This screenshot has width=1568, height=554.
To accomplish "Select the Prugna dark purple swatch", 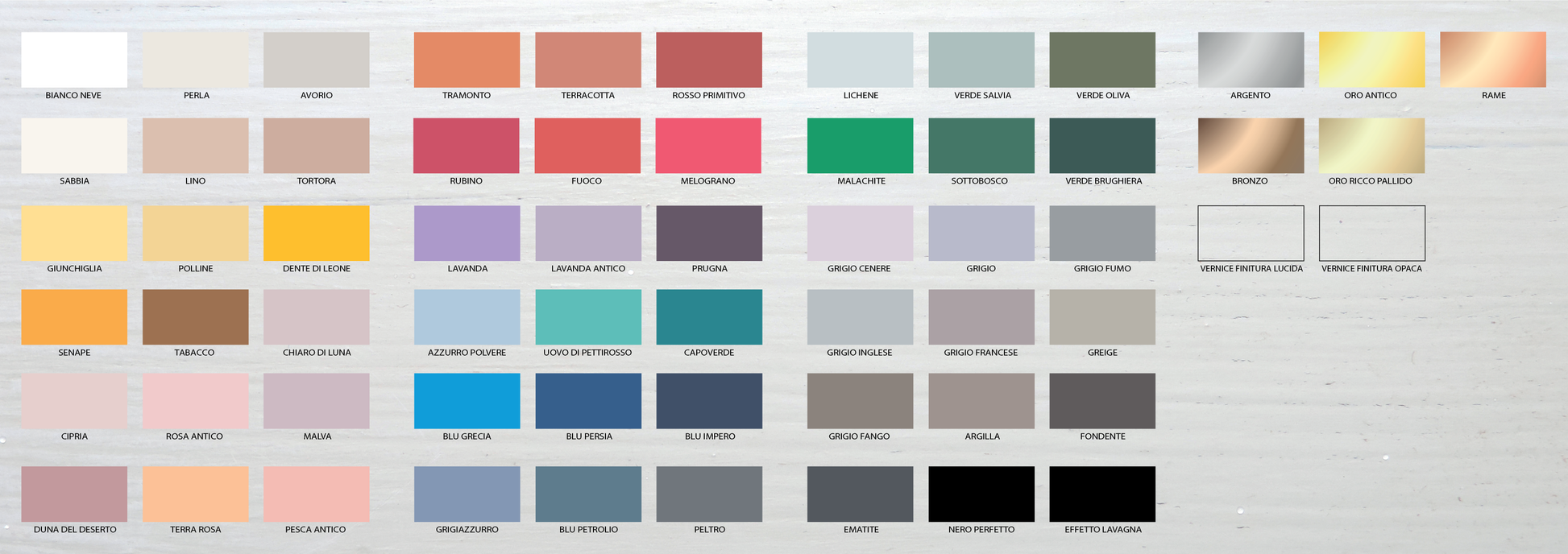I will [709, 233].
